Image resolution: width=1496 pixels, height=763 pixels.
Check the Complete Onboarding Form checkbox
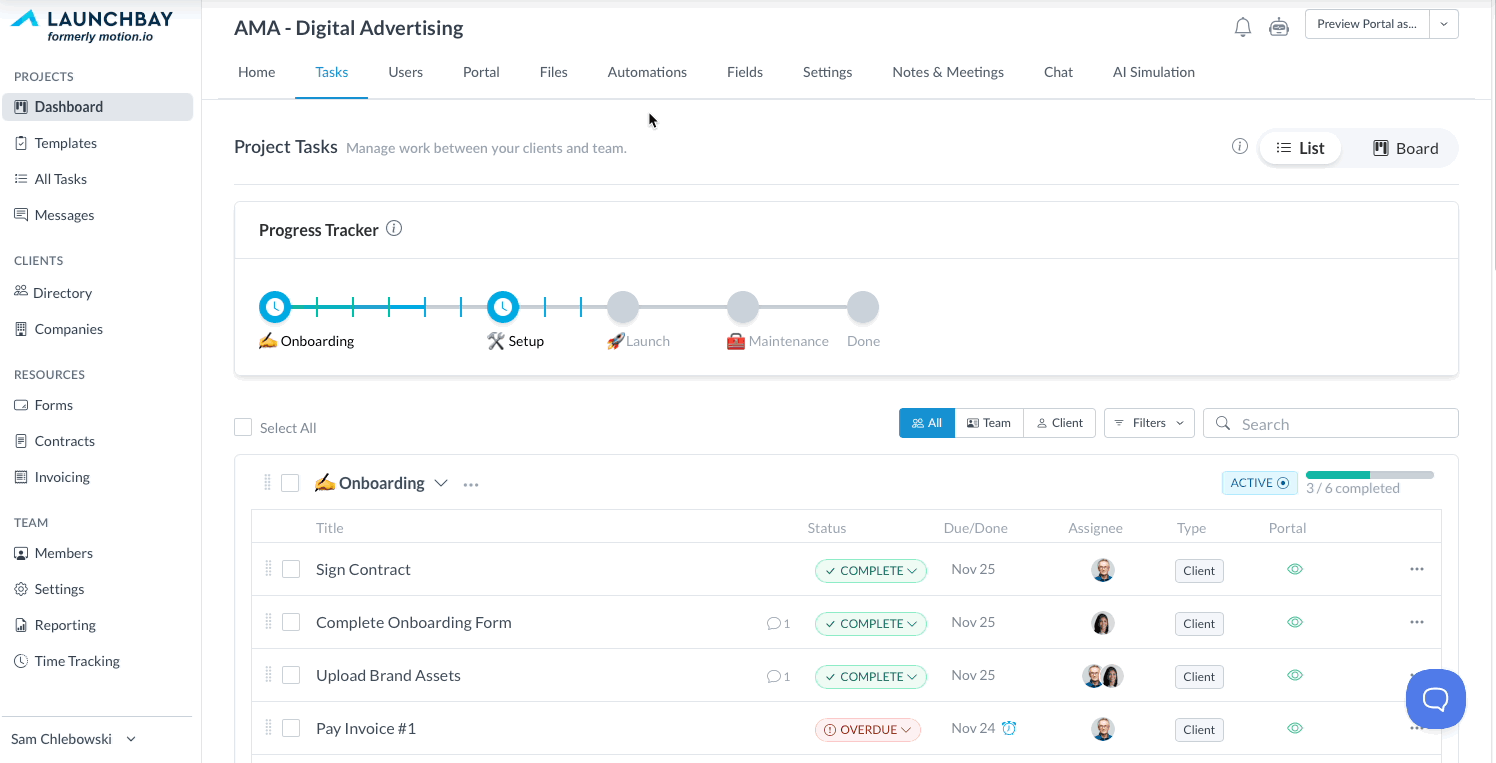(x=291, y=622)
